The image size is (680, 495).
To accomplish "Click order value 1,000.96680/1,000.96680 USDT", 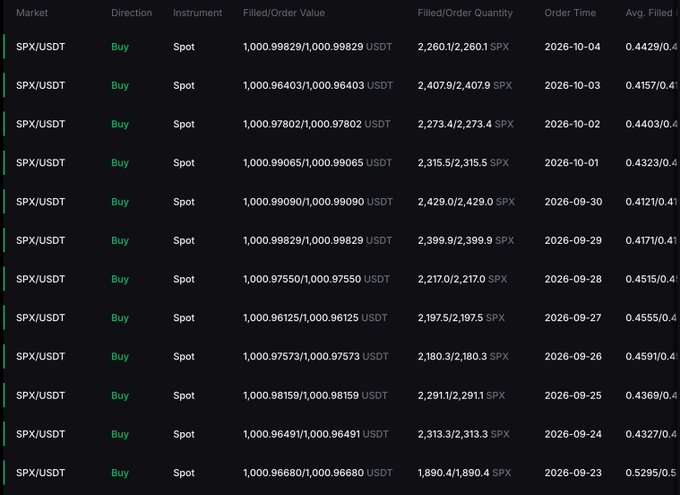I will click(317, 472).
